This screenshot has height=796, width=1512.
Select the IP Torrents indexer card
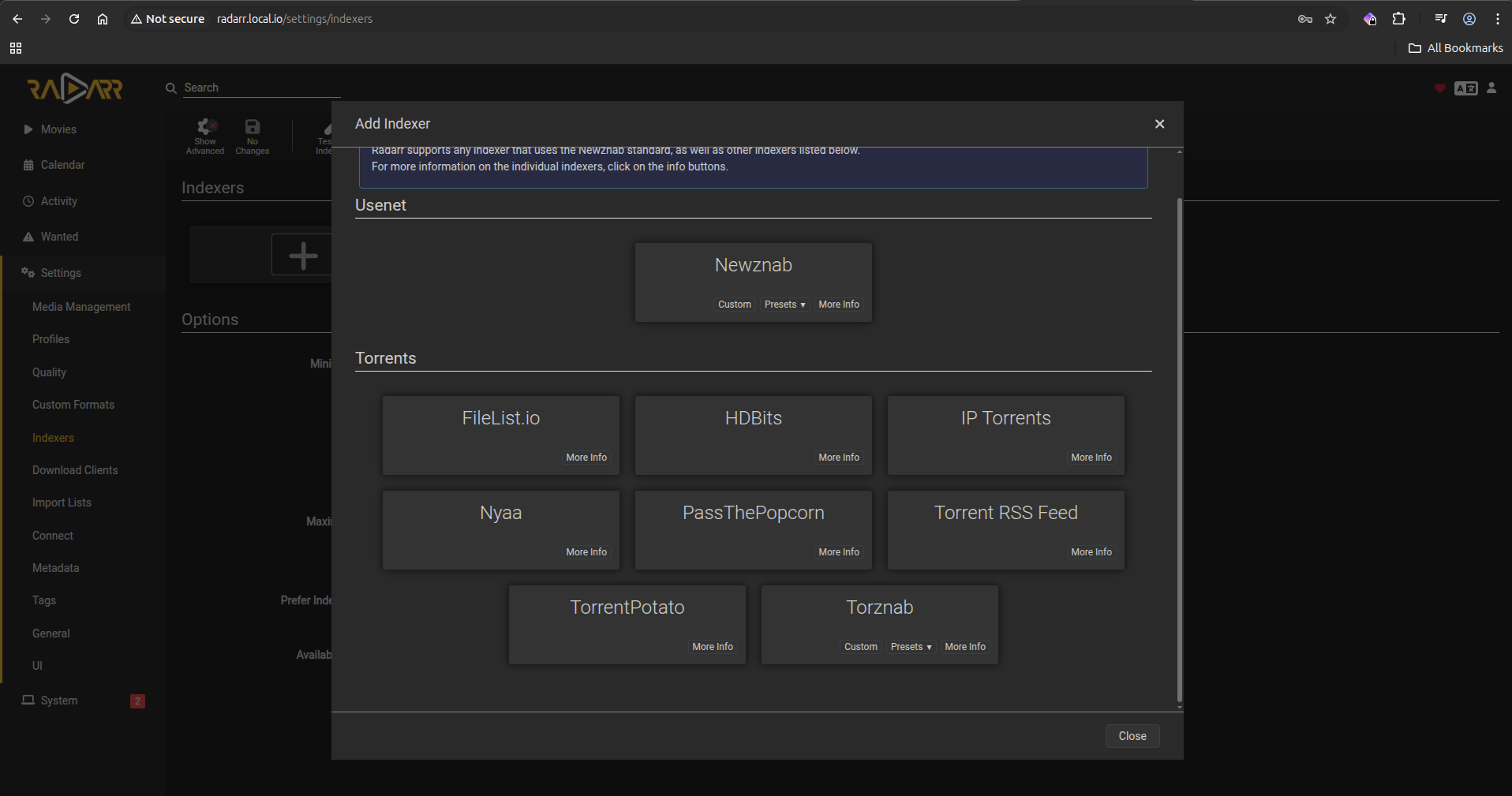coord(1006,435)
